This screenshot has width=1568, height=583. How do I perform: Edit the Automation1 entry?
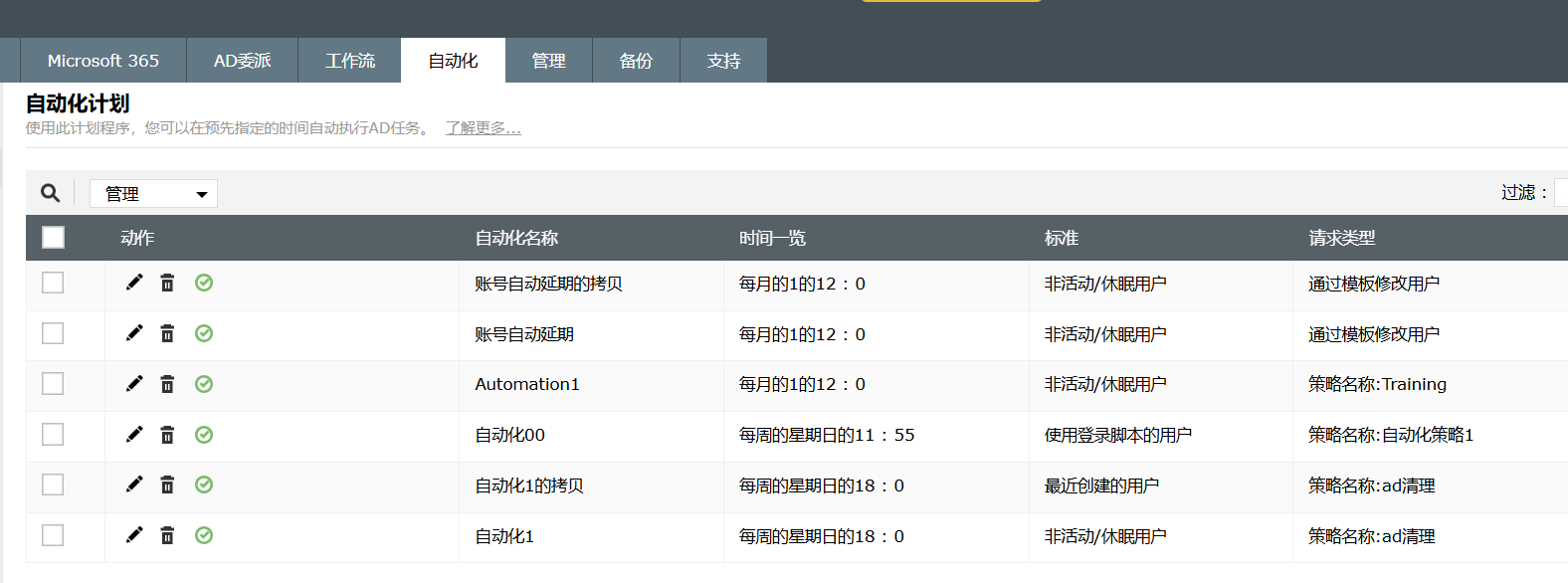click(x=134, y=384)
